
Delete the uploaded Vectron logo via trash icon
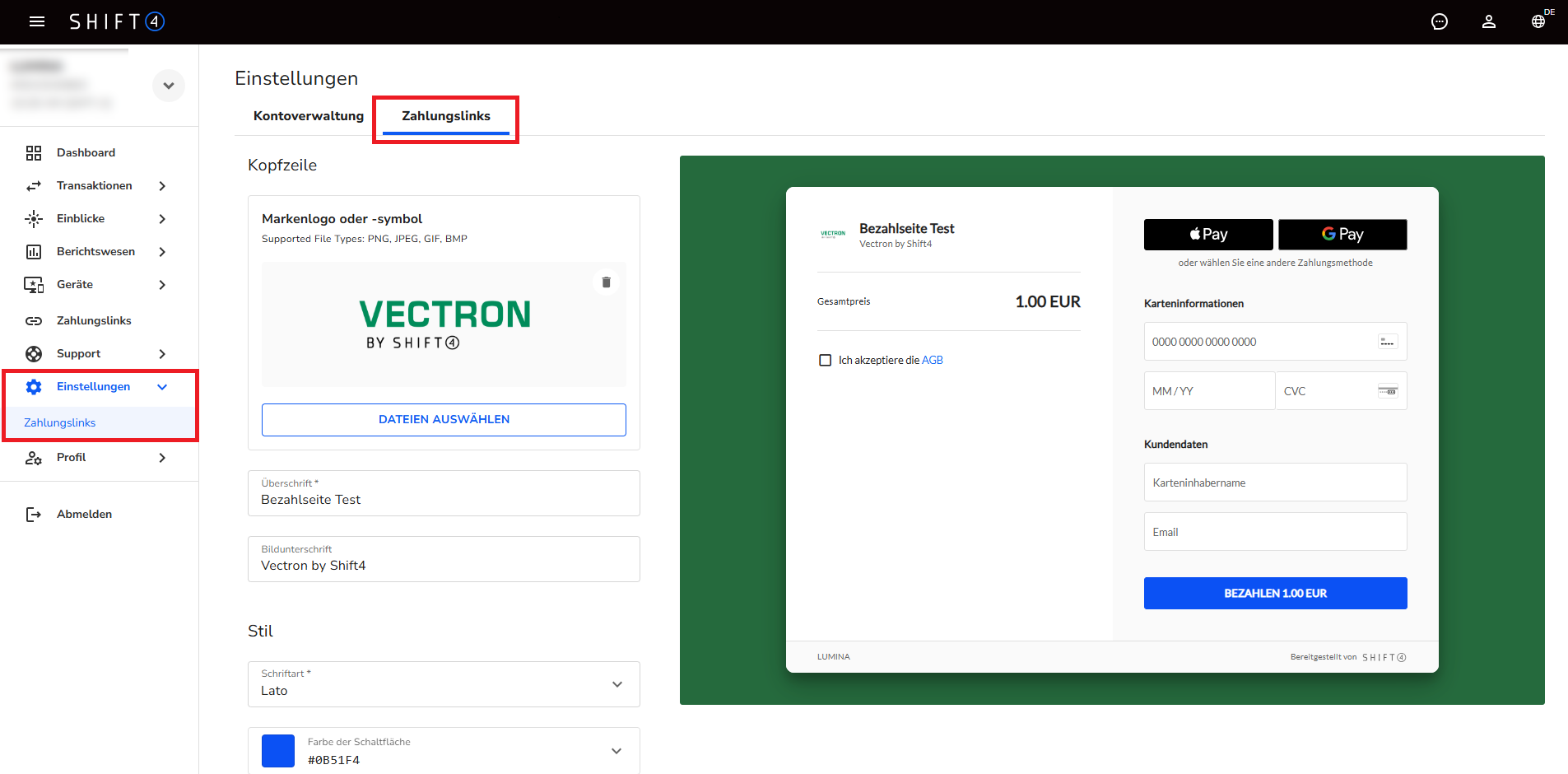pos(606,282)
